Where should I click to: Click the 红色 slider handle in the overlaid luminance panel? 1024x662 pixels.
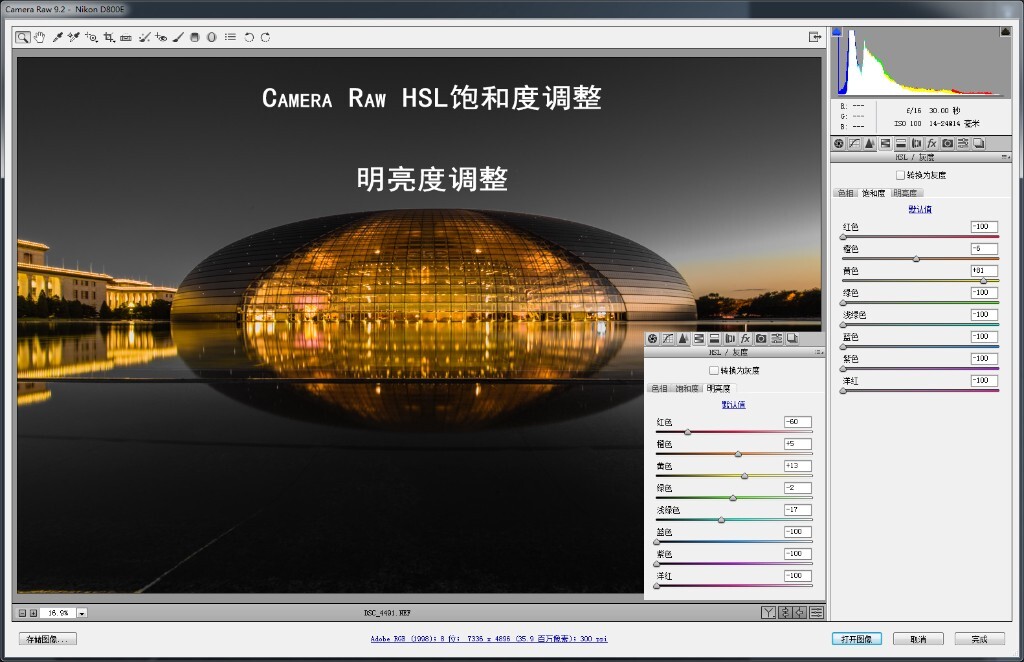click(688, 432)
